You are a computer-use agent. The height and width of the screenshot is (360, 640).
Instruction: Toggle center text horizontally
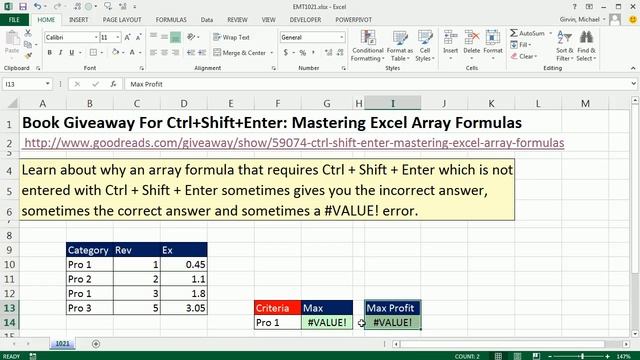[x=164, y=52]
